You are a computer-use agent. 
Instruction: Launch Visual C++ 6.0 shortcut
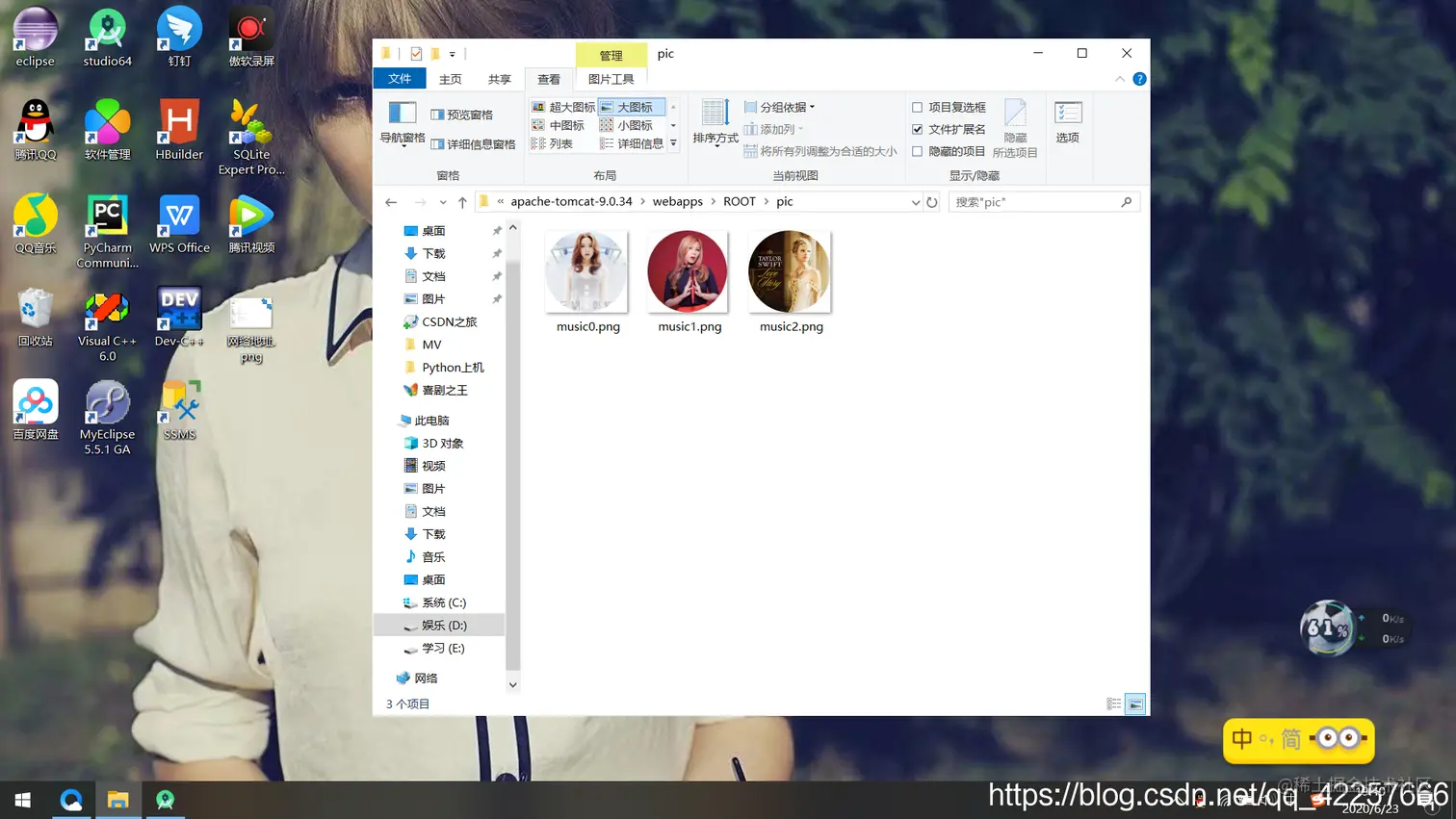107,324
